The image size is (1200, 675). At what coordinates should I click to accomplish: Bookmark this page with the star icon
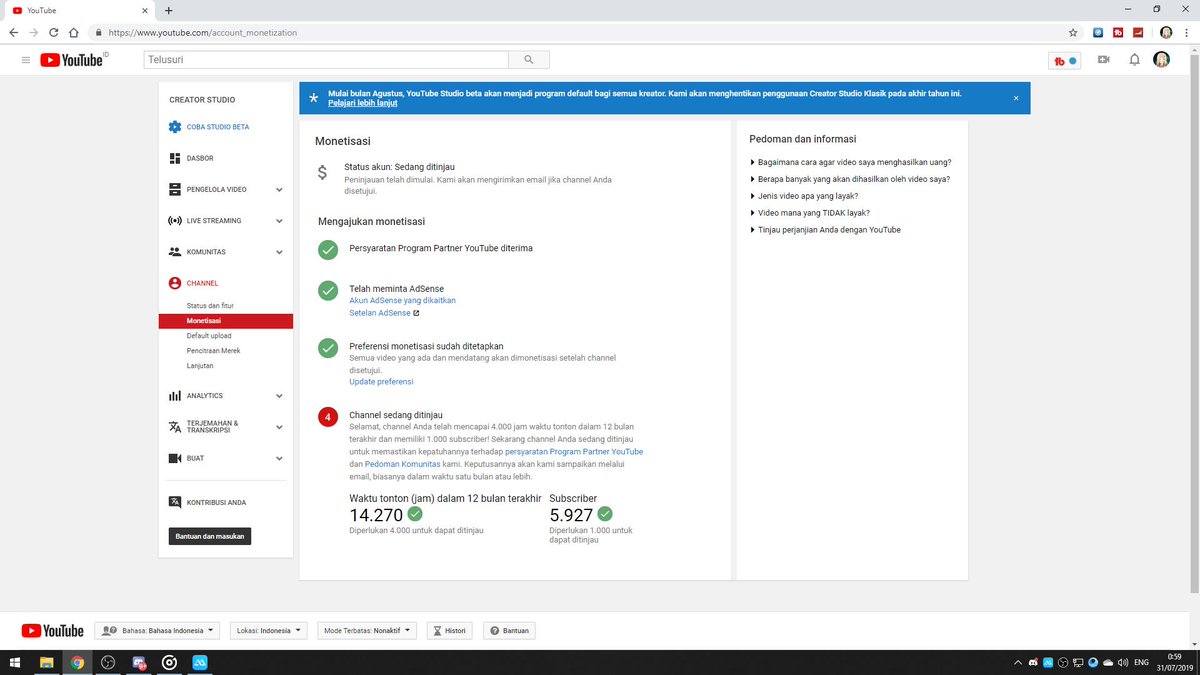point(1073,32)
